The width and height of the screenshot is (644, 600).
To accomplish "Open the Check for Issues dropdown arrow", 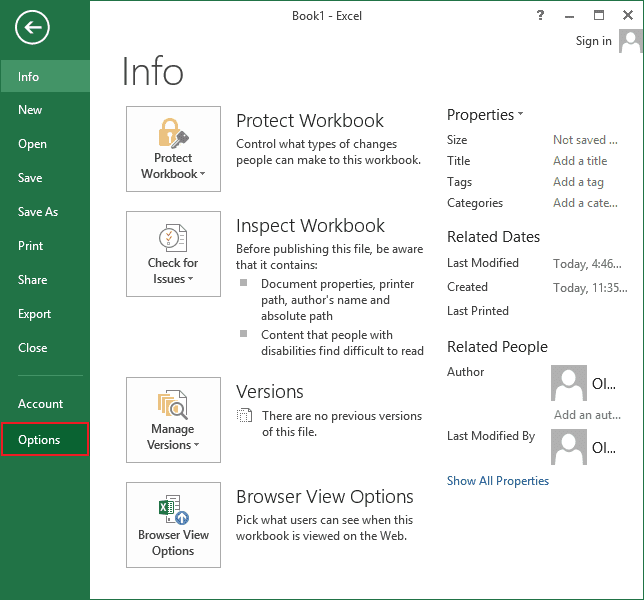I will pyautogui.click(x=190, y=279).
